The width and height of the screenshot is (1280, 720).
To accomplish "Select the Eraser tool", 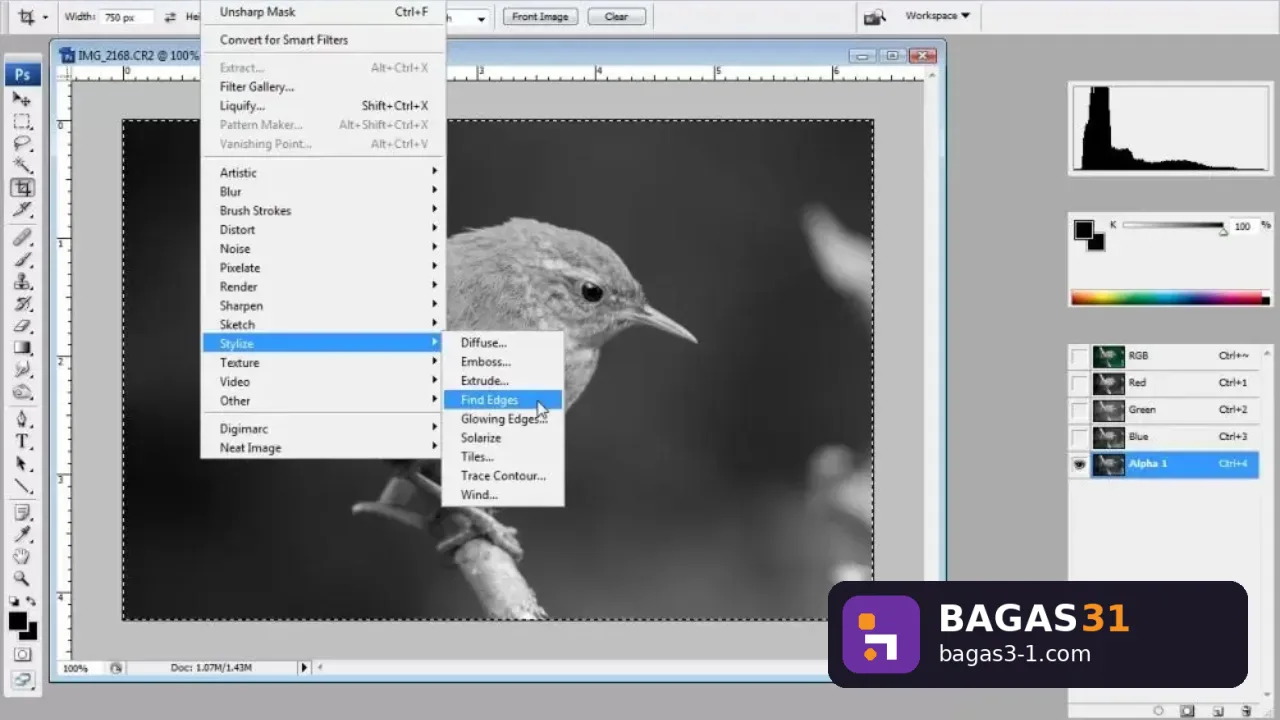I will (22, 325).
